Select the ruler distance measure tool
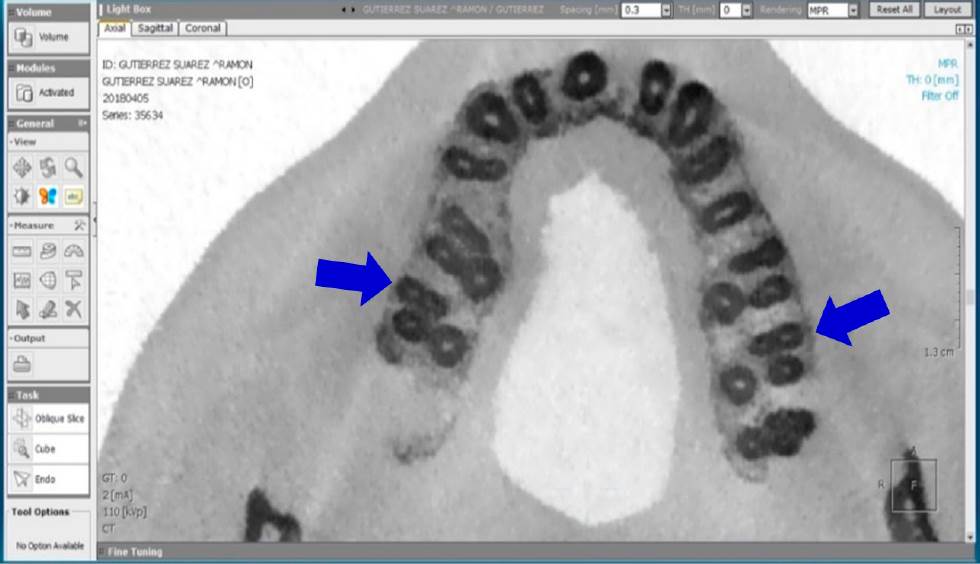The width and height of the screenshot is (980, 564). click(x=22, y=252)
